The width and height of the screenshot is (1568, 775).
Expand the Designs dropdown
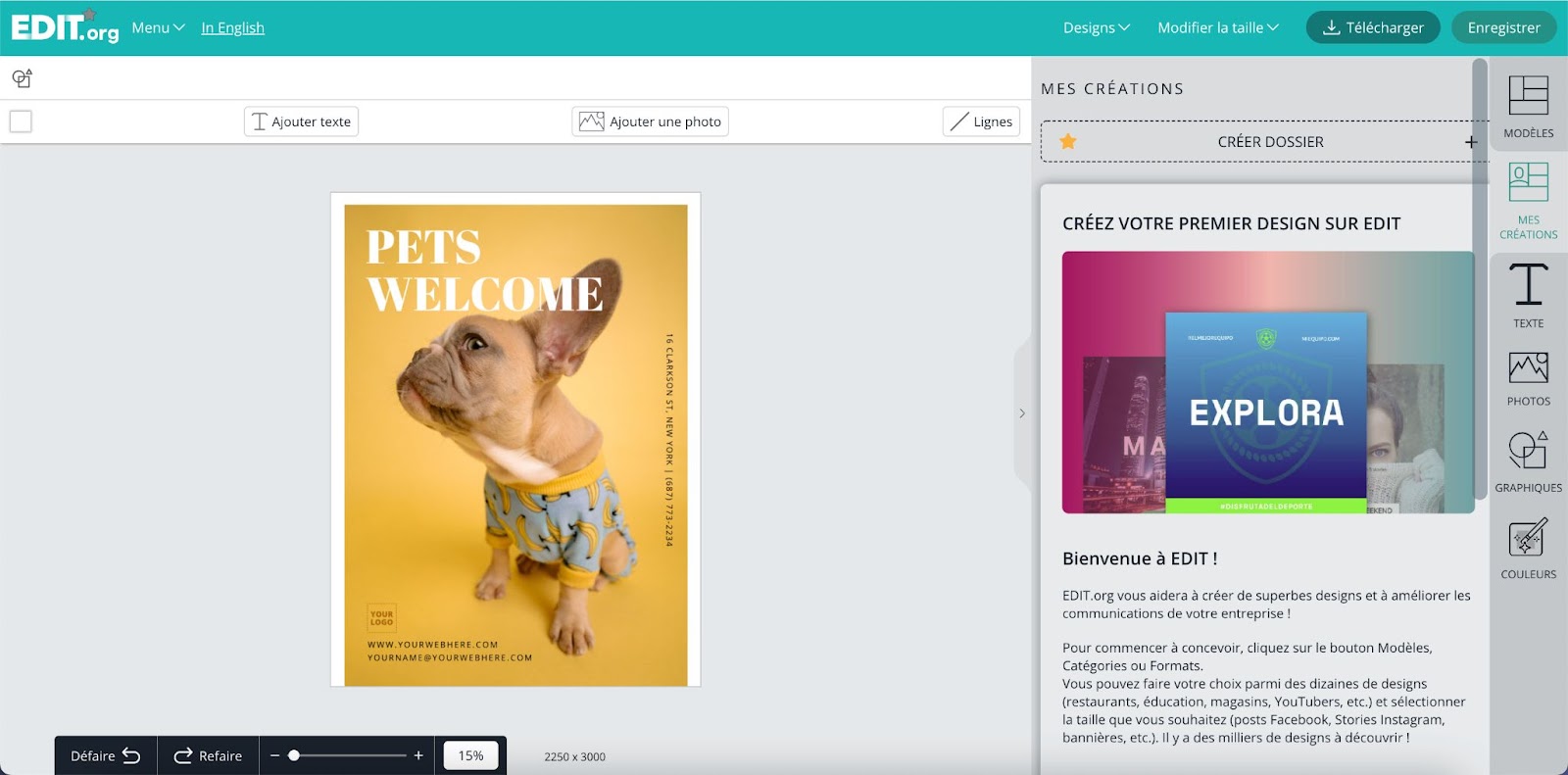click(x=1097, y=27)
